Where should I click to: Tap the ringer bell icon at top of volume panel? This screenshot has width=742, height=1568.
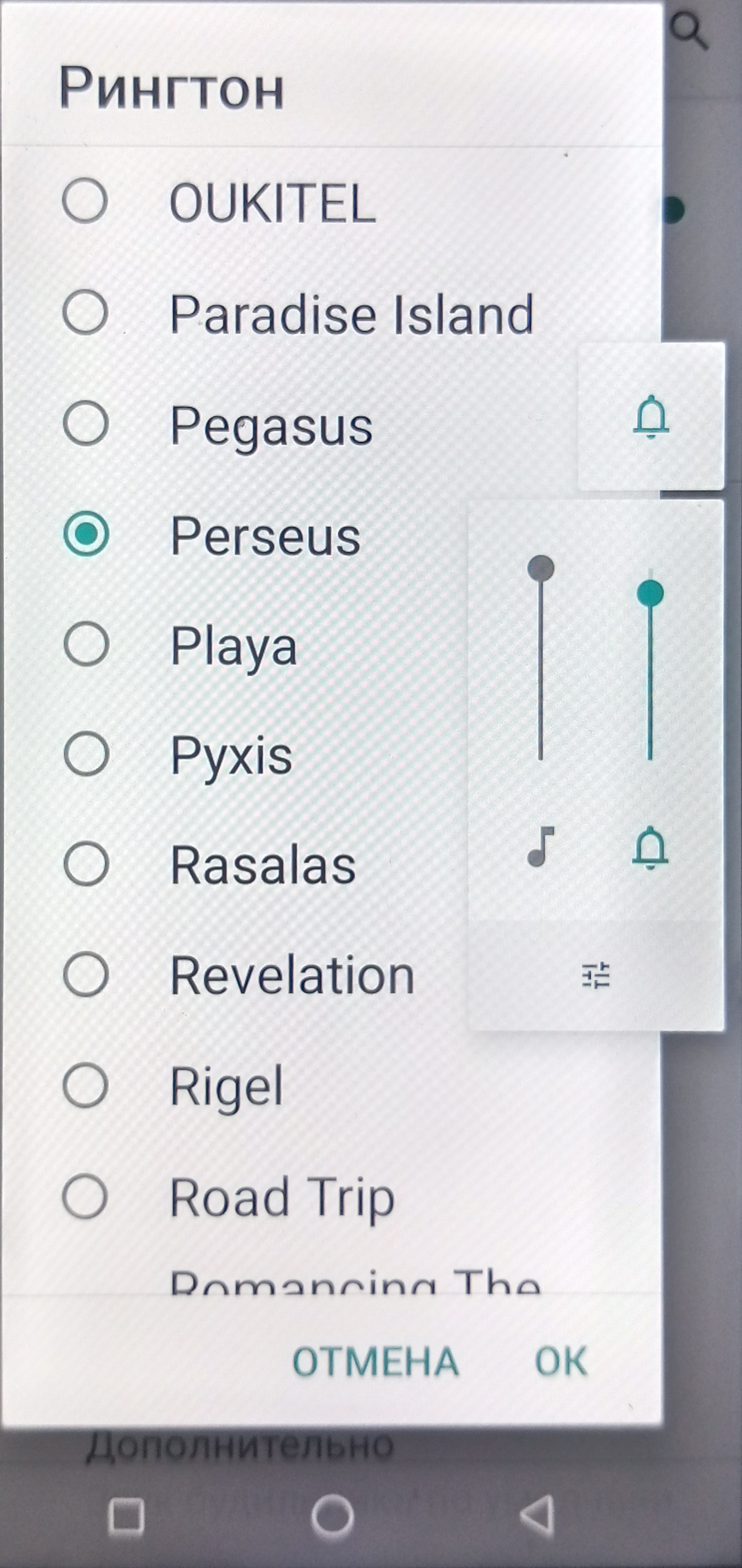tap(651, 417)
